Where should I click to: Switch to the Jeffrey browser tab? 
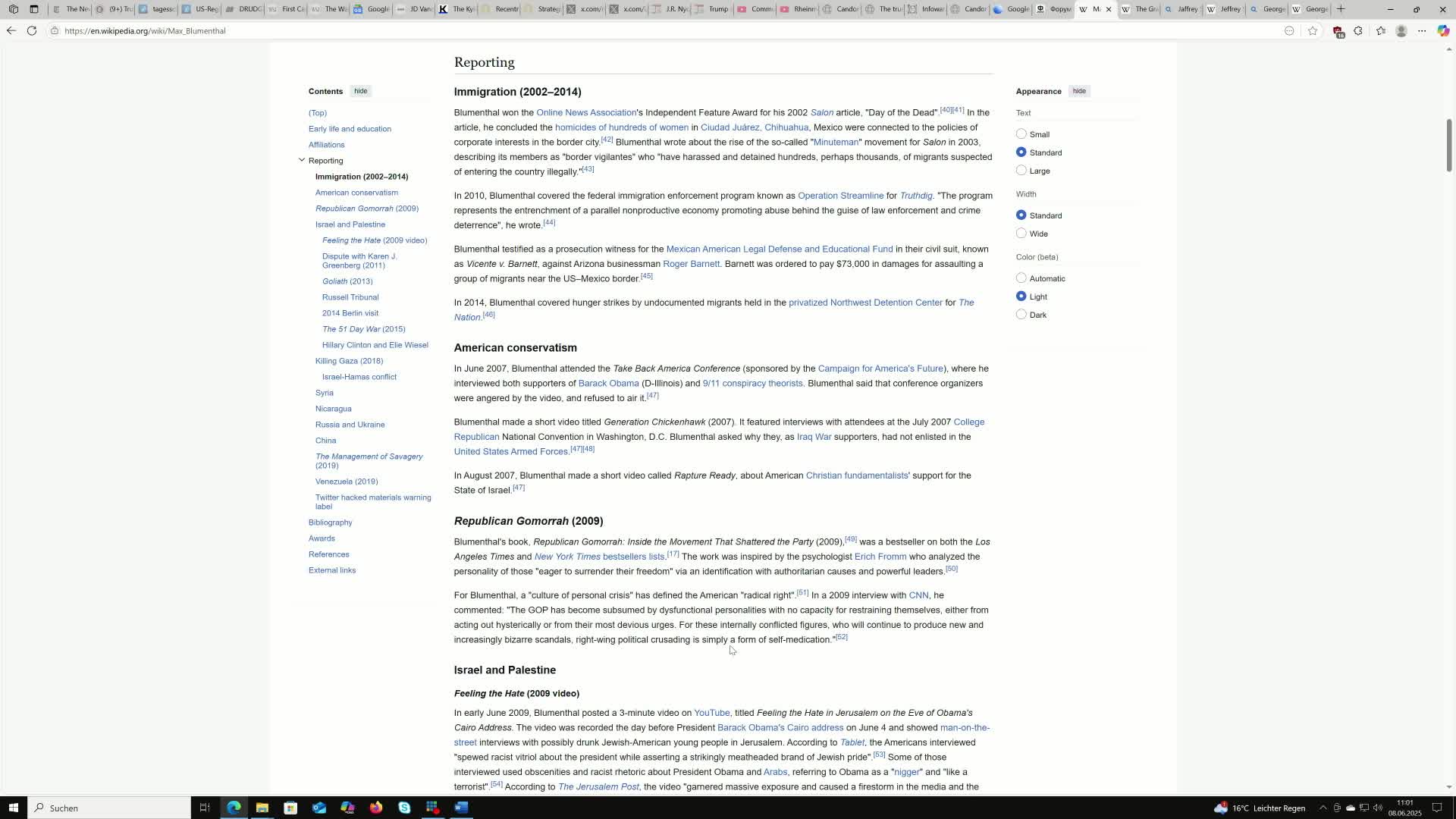click(x=1225, y=9)
